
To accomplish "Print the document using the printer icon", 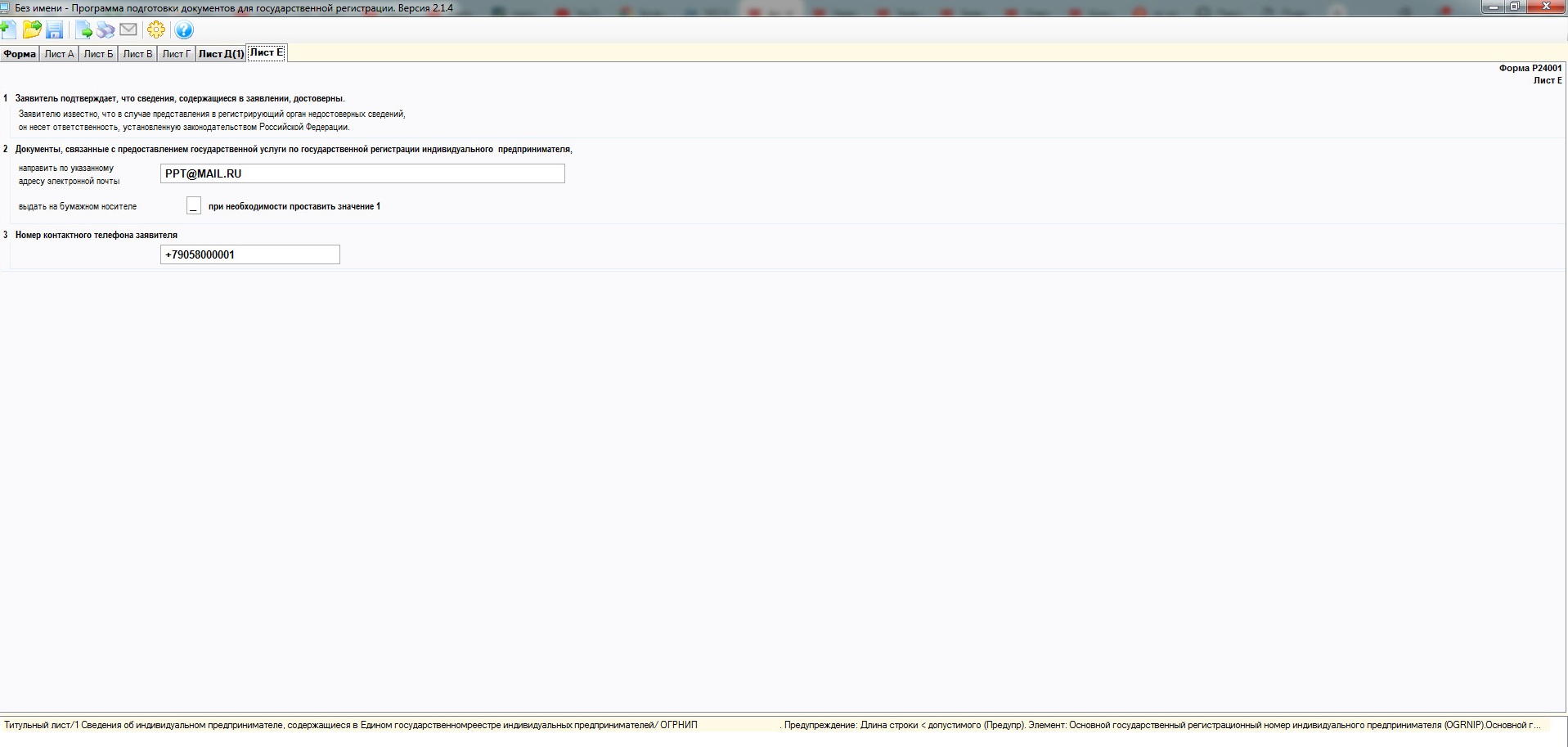I will point(106,30).
